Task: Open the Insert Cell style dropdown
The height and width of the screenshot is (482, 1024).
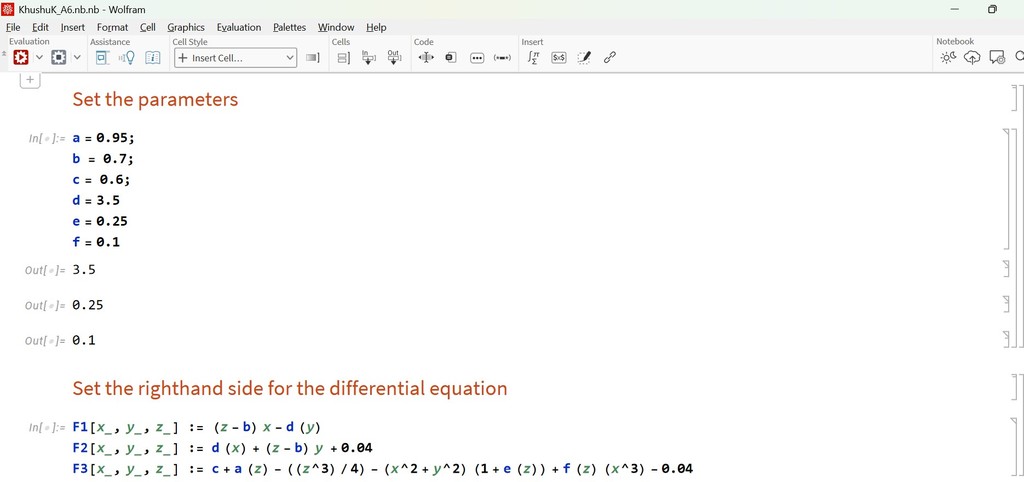Action: [x=236, y=58]
